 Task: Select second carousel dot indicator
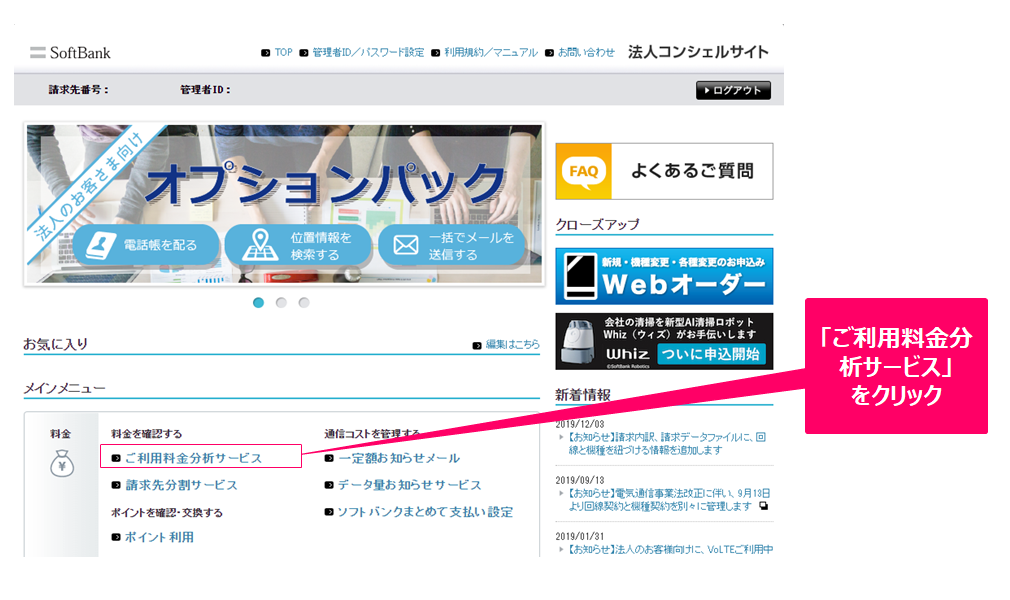[281, 302]
